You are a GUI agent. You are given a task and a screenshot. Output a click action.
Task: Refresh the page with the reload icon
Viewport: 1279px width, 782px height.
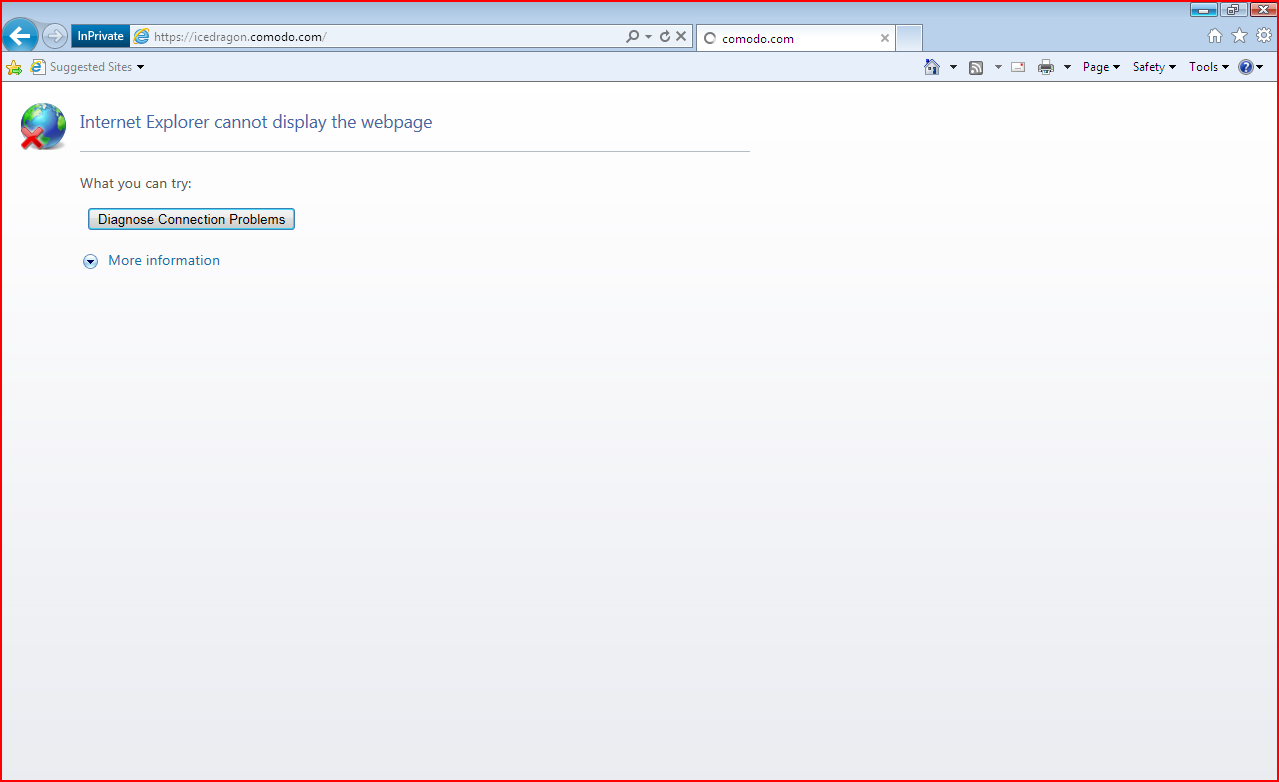click(665, 36)
